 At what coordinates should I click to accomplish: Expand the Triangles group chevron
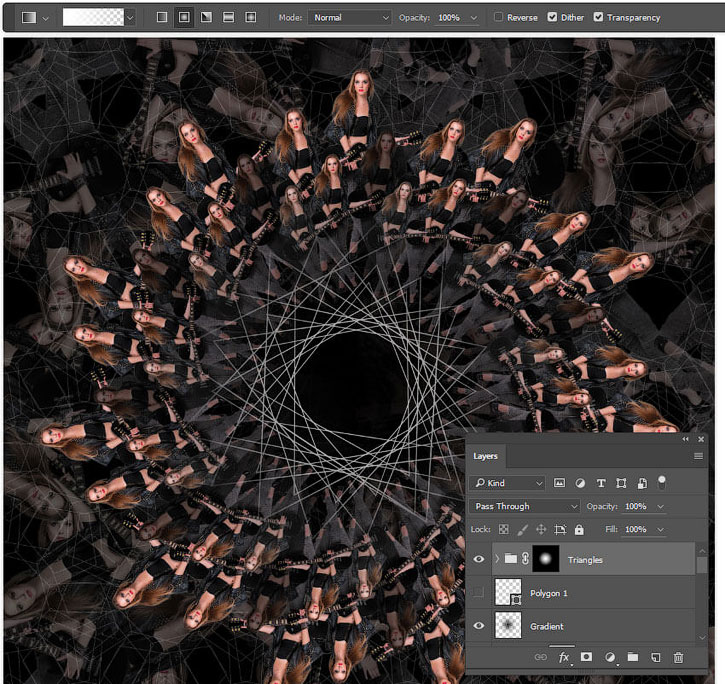pyautogui.click(x=497, y=559)
